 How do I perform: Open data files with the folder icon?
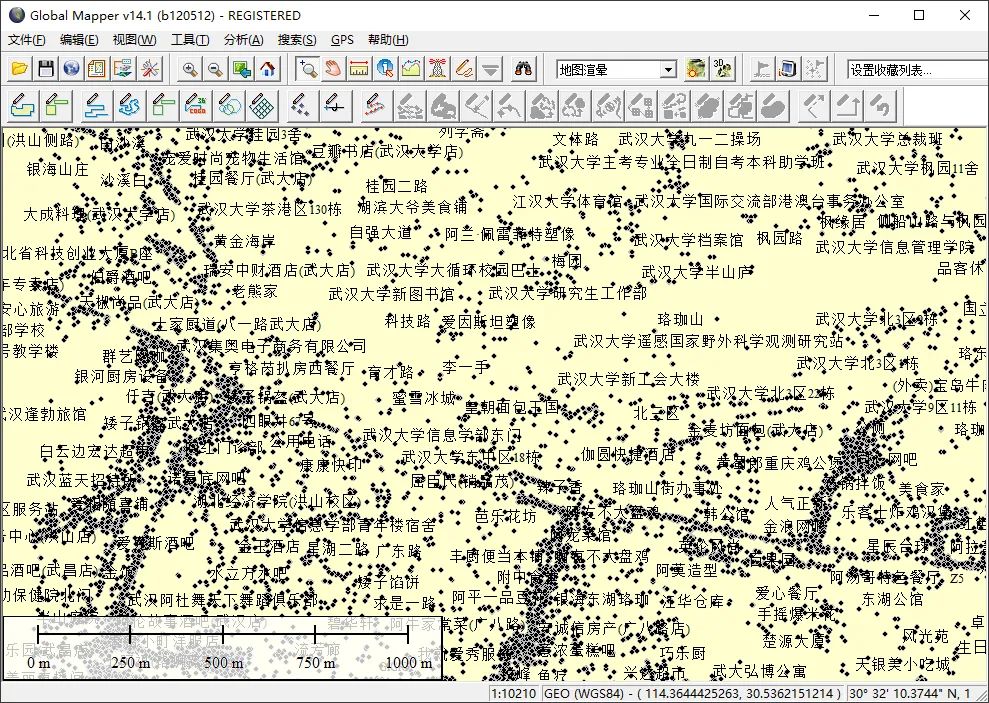click(x=20, y=69)
